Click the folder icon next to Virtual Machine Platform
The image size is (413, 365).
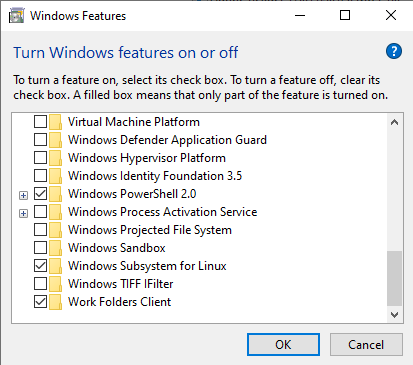pyautogui.click(x=55, y=122)
